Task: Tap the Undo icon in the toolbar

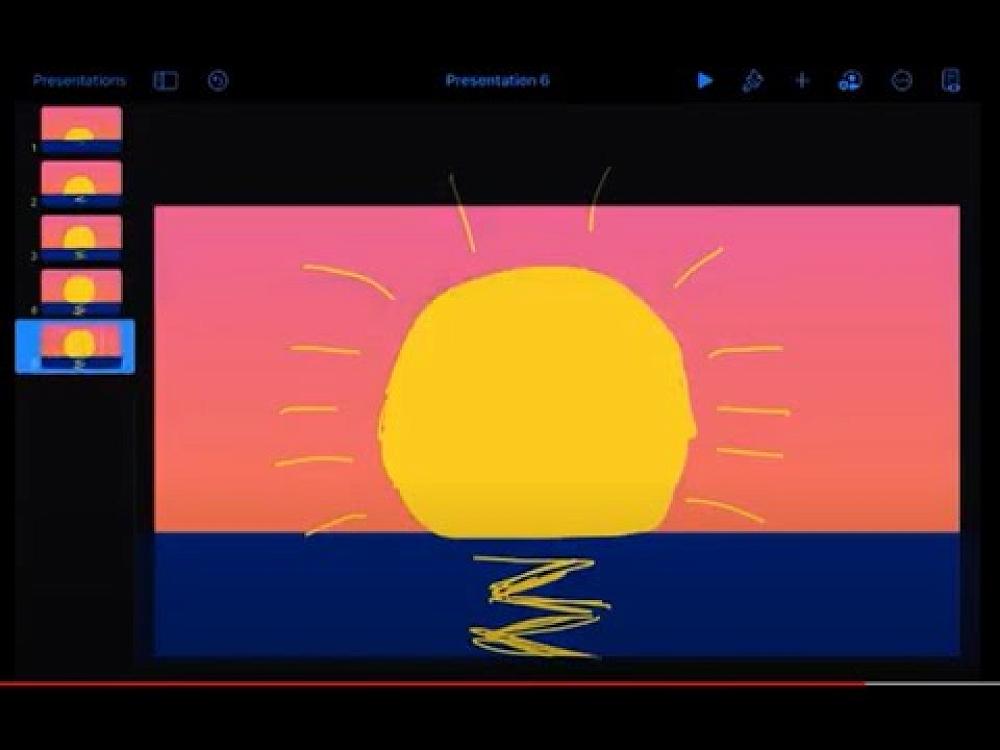Action: 216,79
